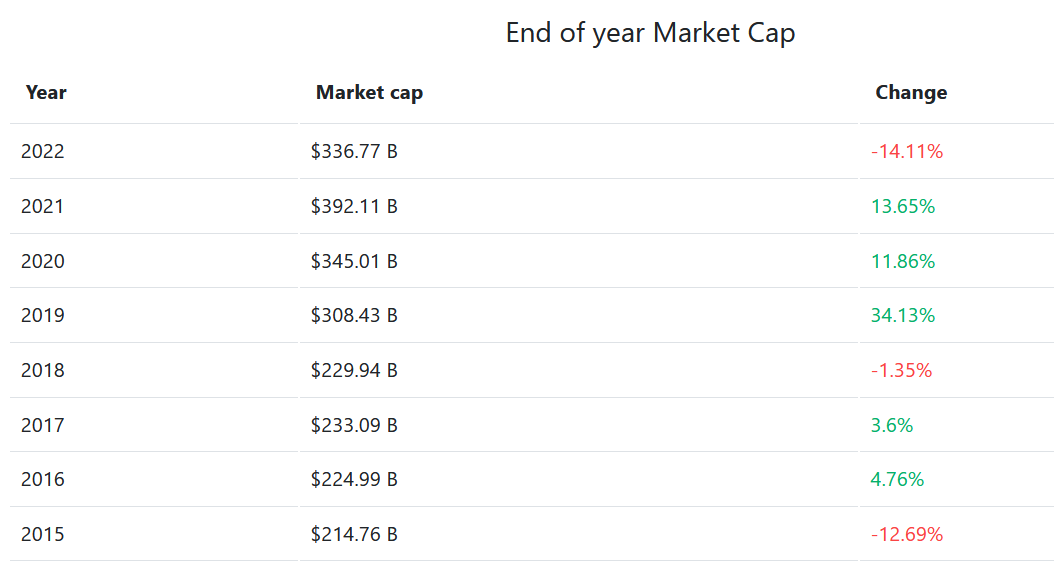
Task: Select the 2022 year cell
Action: (x=43, y=152)
